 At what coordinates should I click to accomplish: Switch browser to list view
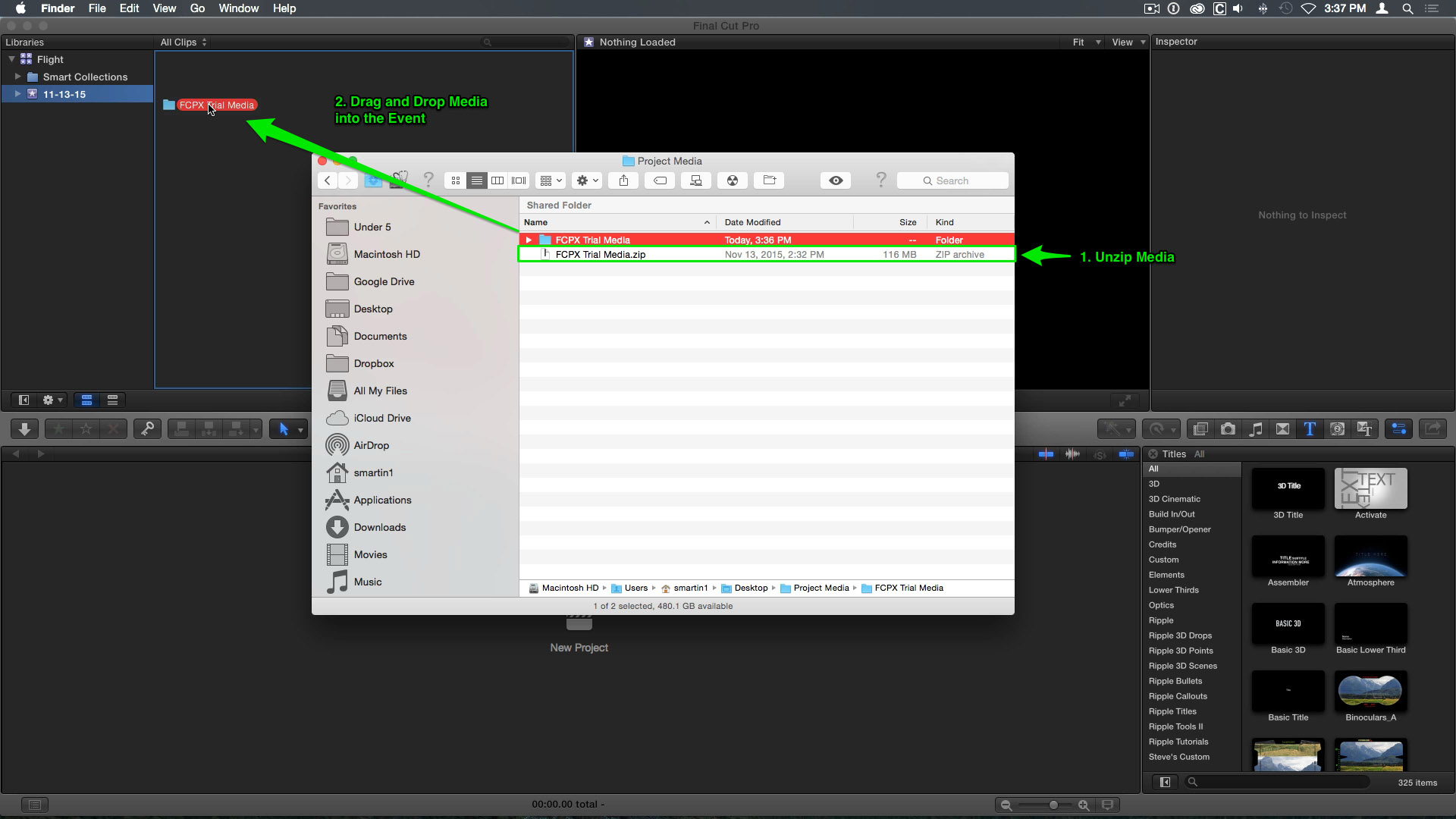113,400
